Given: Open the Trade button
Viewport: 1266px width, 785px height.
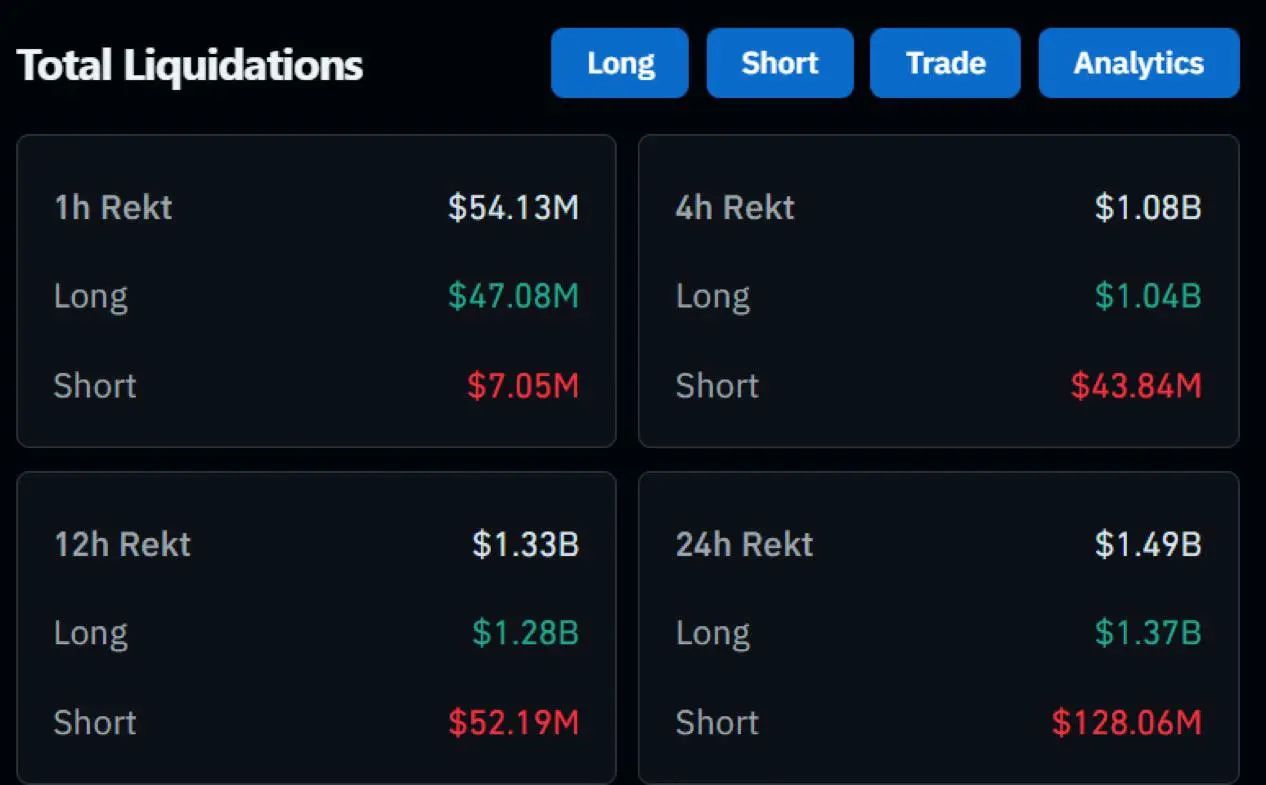Looking at the screenshot, I should click(x=945, y=63).
